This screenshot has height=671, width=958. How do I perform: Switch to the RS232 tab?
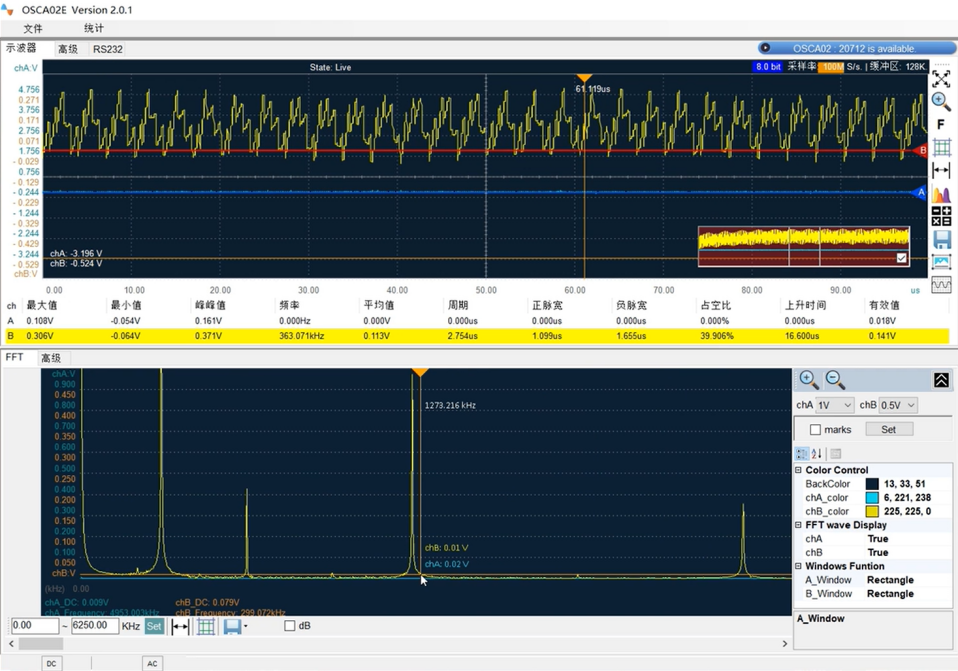pos(108,48)
